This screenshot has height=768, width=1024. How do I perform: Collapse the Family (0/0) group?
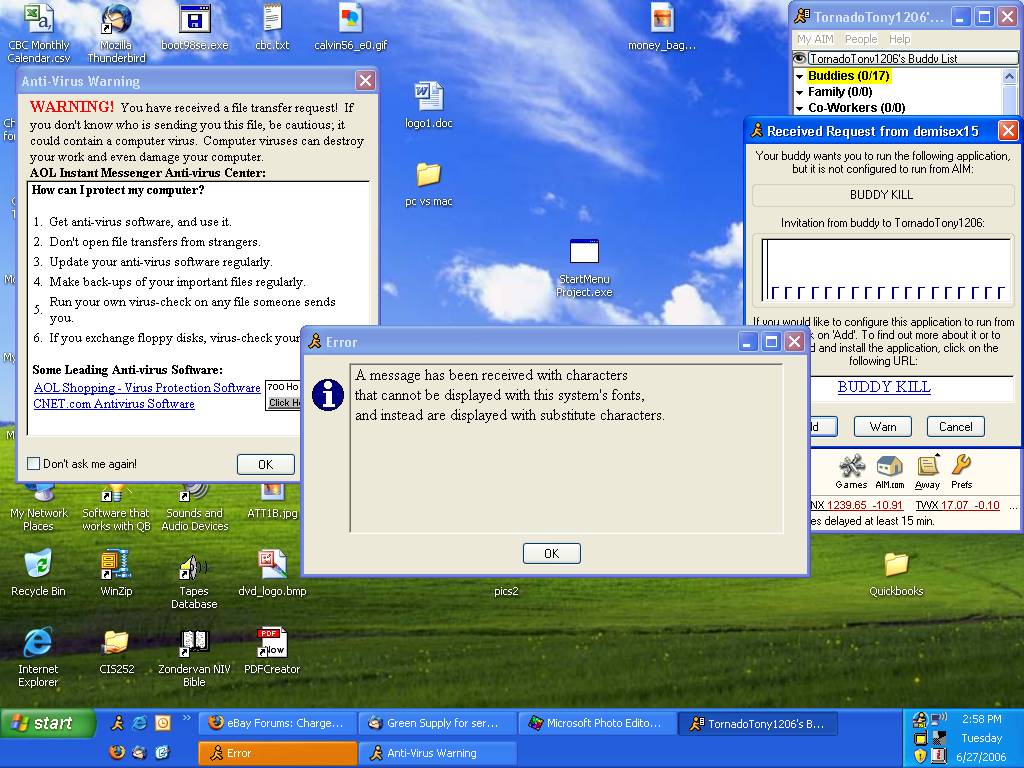[x=800, y=92]
